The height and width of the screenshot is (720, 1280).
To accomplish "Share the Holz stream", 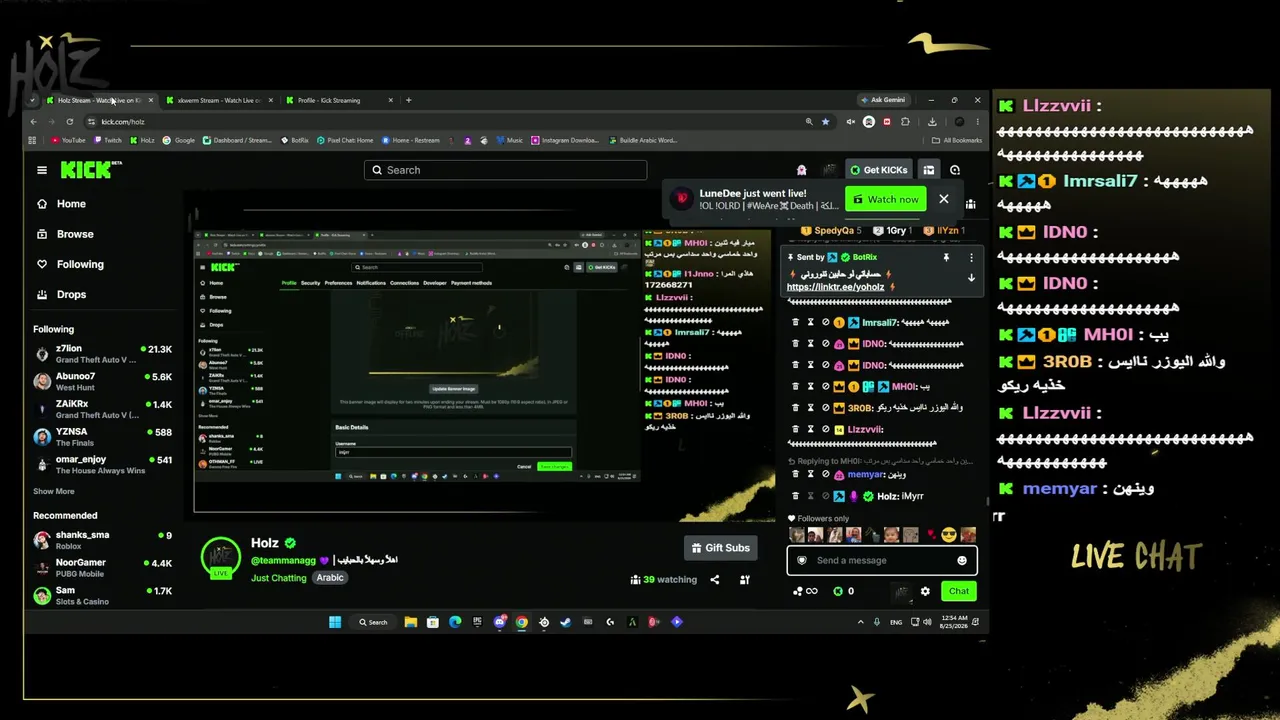I will pos(715,580).
